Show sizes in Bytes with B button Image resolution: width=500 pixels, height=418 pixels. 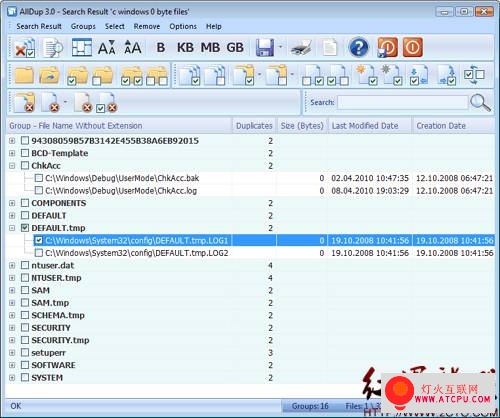pyautogui.click(x=161, y=48)
